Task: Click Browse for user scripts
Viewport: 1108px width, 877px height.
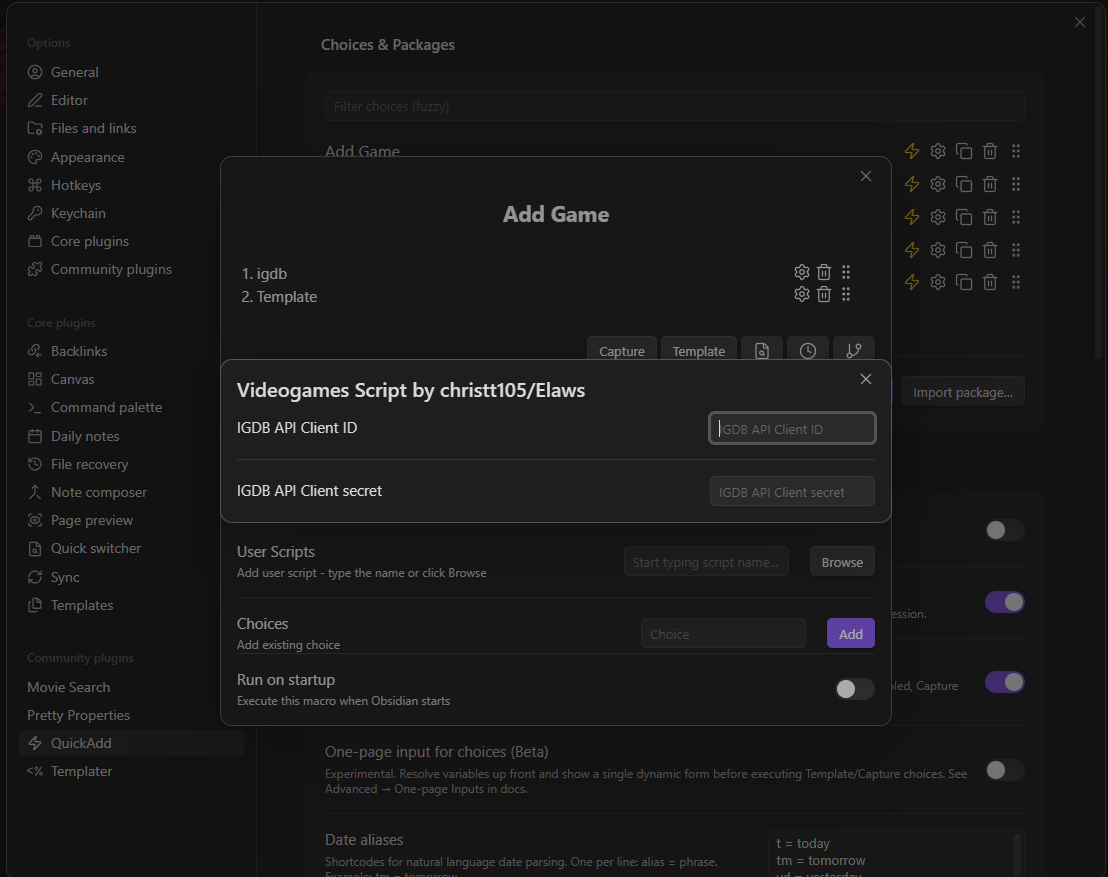Action: (x=842, y=562)
